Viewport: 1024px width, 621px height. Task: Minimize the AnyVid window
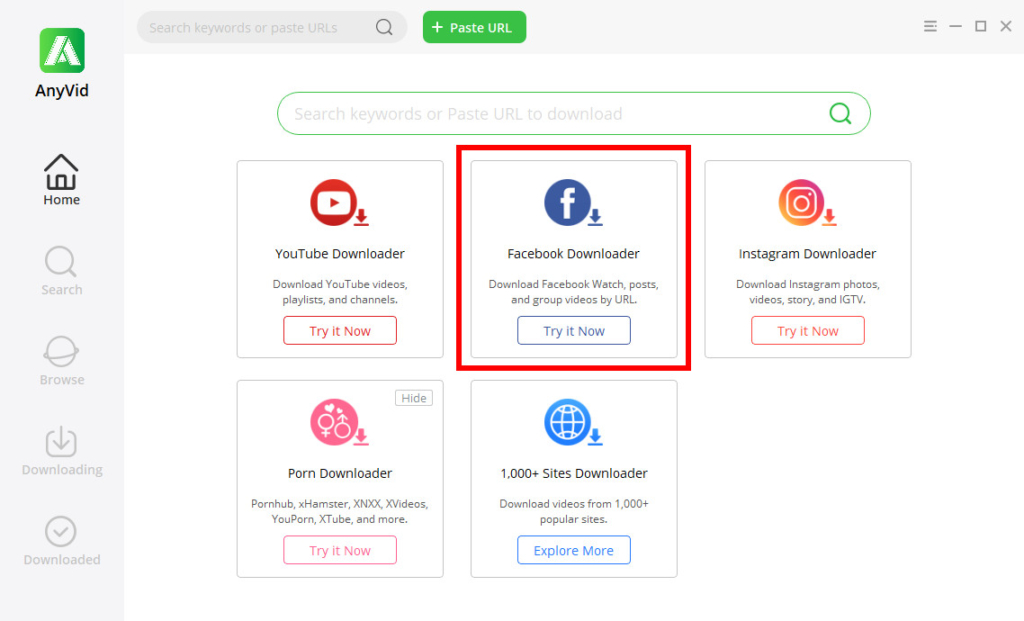pyautogui.click(x=955, y=26)
